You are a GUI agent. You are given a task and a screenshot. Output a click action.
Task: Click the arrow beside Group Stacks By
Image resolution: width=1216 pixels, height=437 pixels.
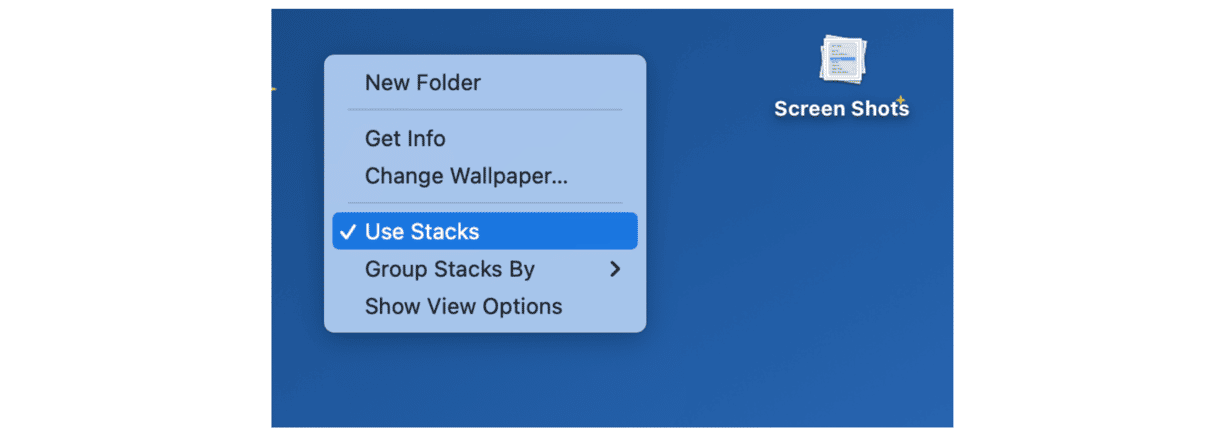[x=615, y=269]
